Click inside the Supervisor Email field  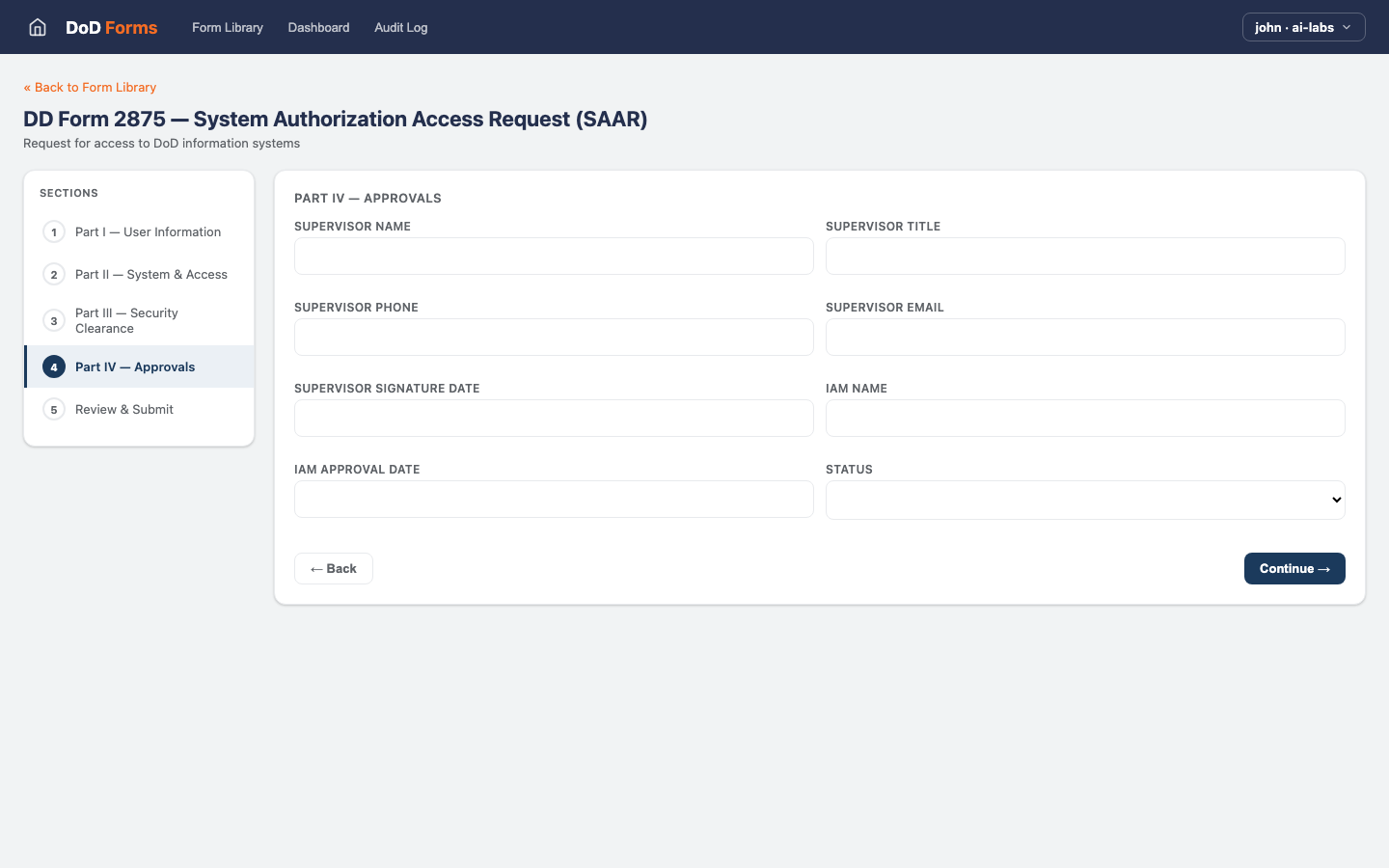click(1085, 337)
